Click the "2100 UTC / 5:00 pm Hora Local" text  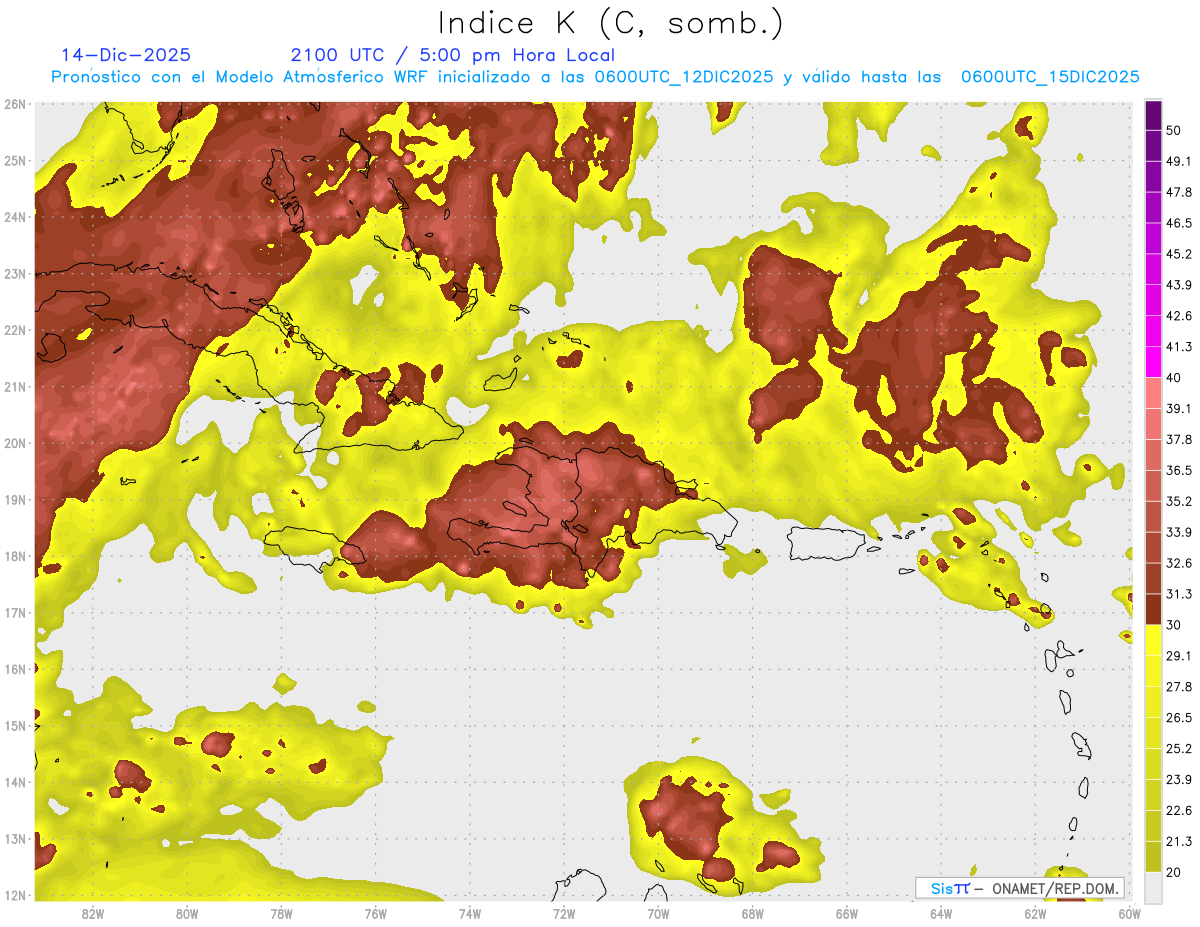[453, 55]
